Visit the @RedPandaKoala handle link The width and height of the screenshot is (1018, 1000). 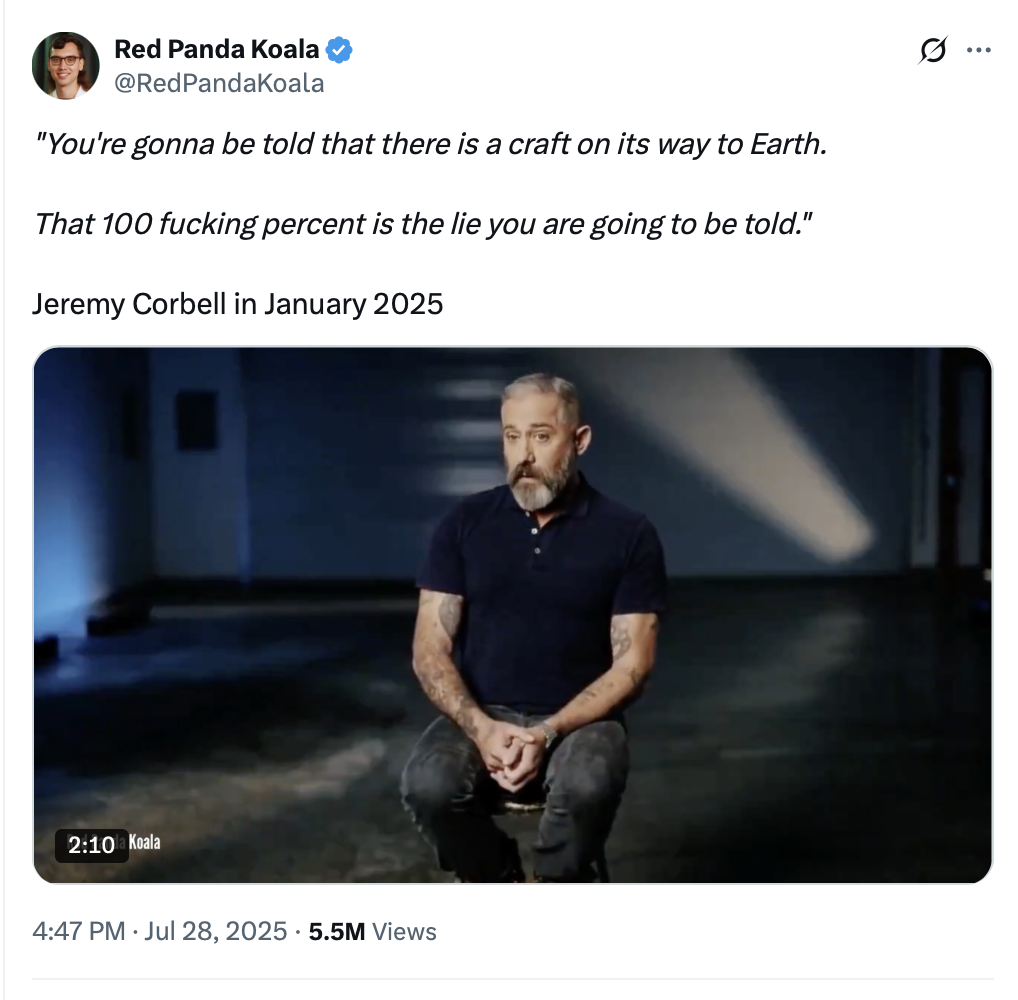(x=219, y=83)
